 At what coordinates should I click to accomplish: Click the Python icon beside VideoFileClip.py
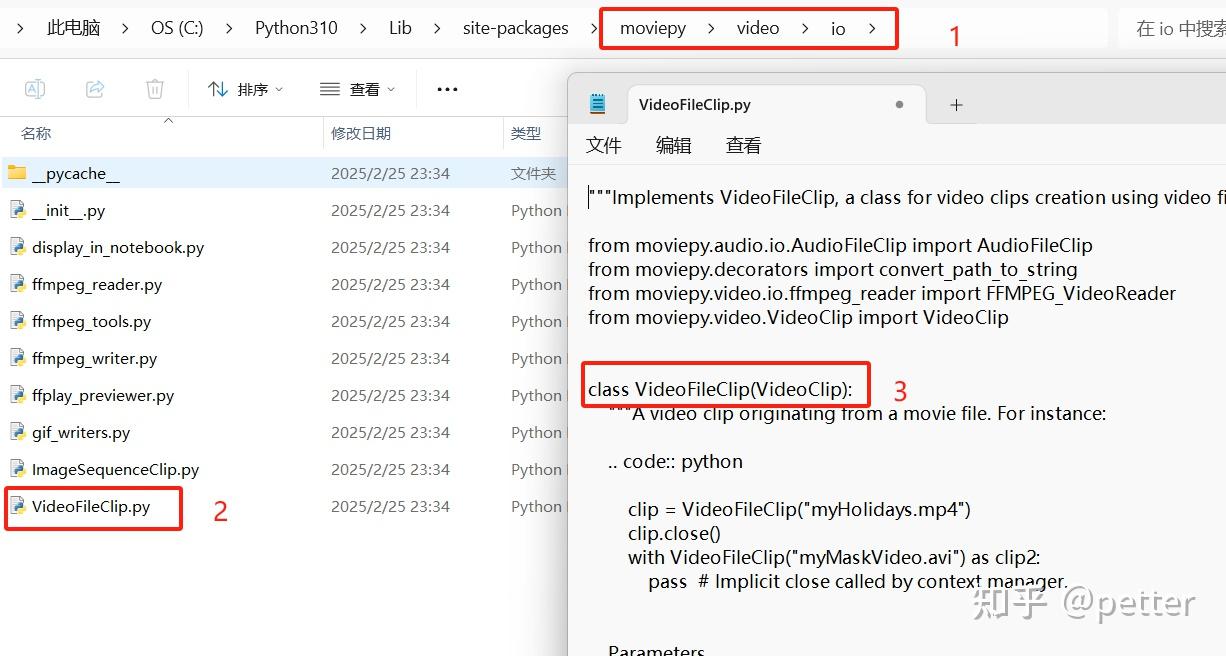[x=18, y=506]
